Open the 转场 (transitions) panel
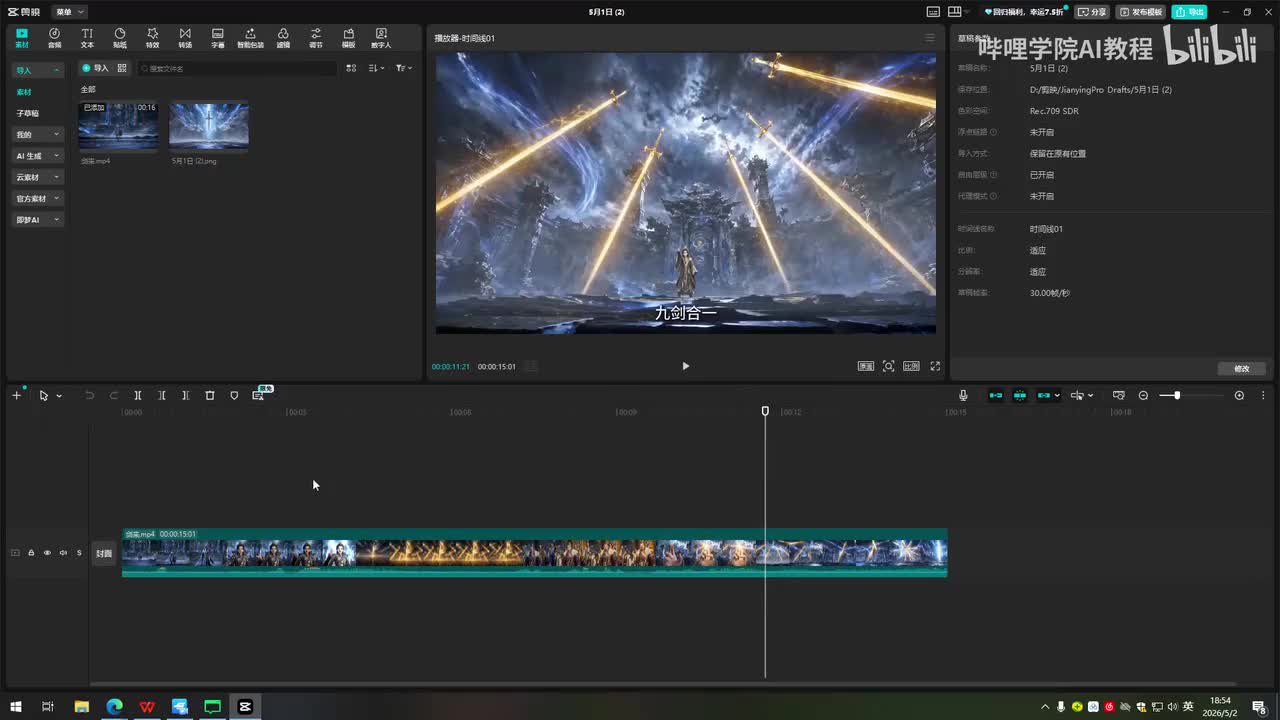This screenshot has height=720, width=1280. click(x=185, y=38)
